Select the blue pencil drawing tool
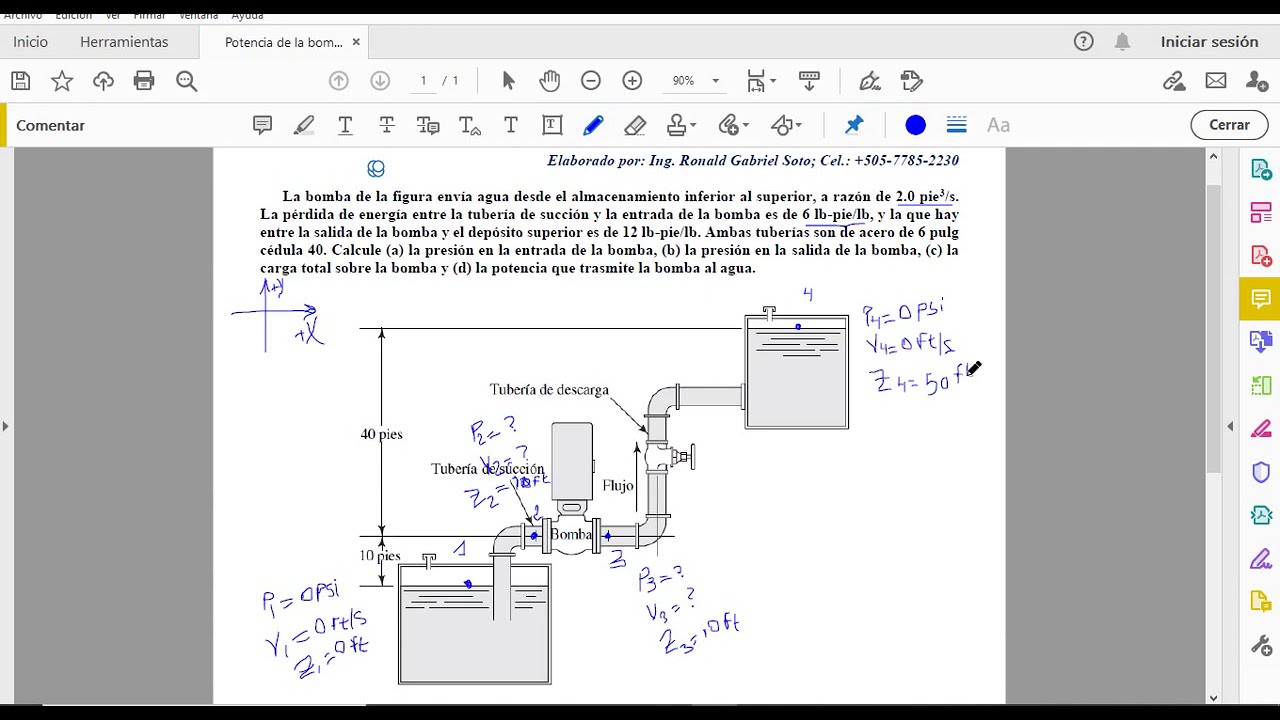Viewport: 1280px width, 720px height. 593,125
